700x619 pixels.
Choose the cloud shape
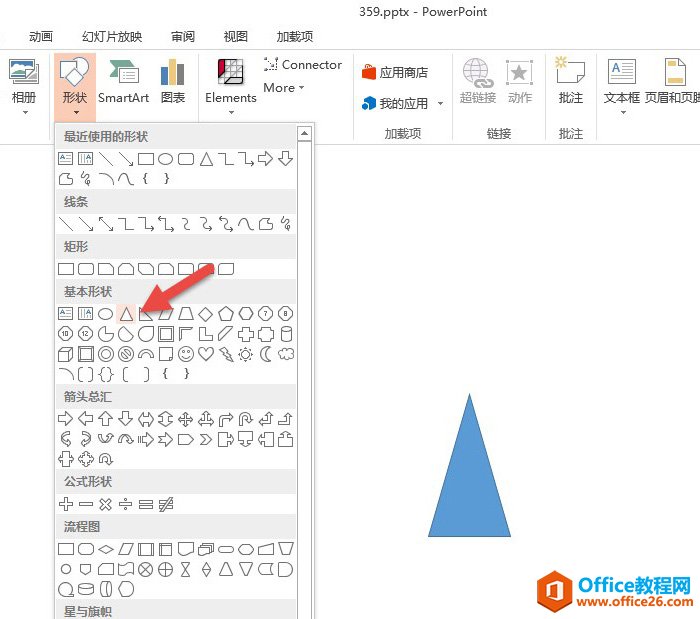(286, 354)
